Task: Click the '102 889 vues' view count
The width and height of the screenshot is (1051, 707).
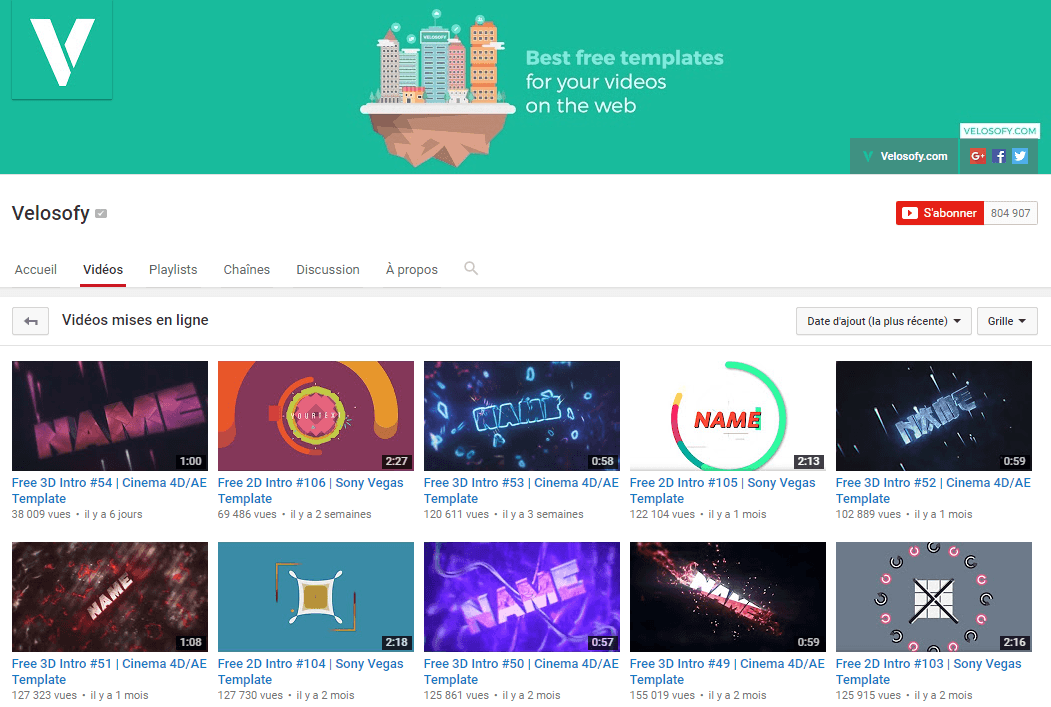Action: pos(868,514)
